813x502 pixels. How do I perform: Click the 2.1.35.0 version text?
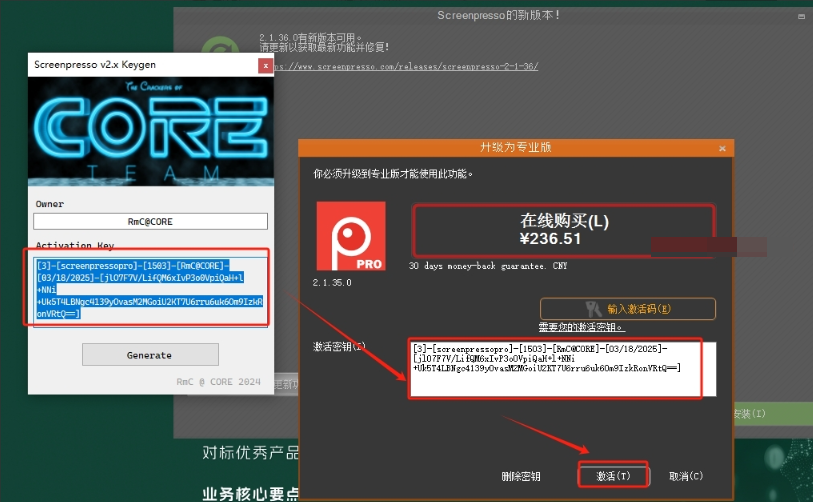(x=332, y=283)
